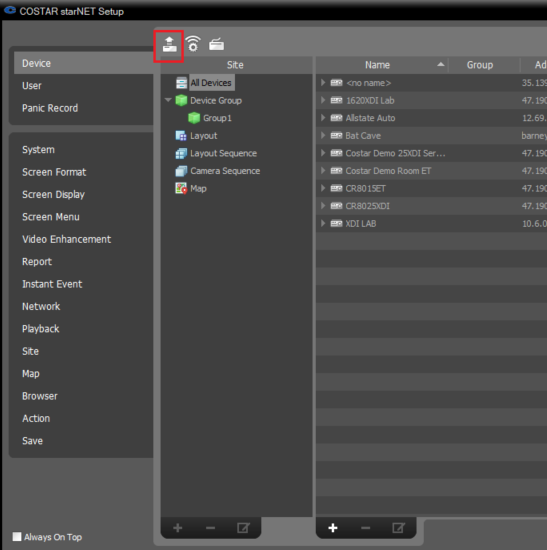Screen dimensions: 547x550
Task: Click the Camera Sequence icon
Action: coord(181,171)
